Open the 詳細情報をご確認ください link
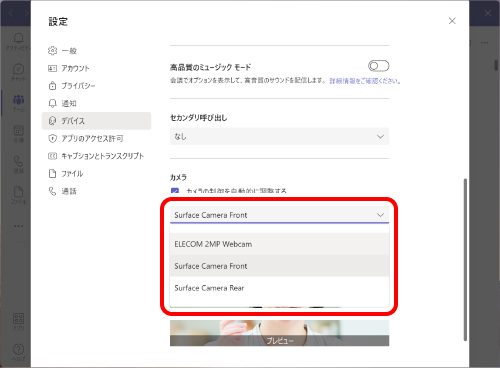500x368 pixels. pos(365,81)
